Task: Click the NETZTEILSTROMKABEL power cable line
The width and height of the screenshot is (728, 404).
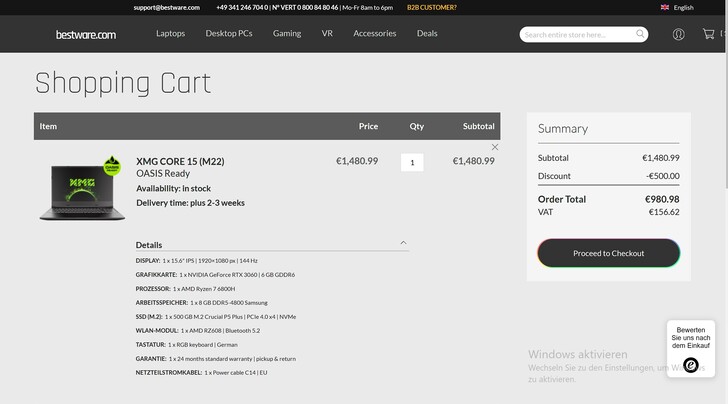Action: pos(202,372)
